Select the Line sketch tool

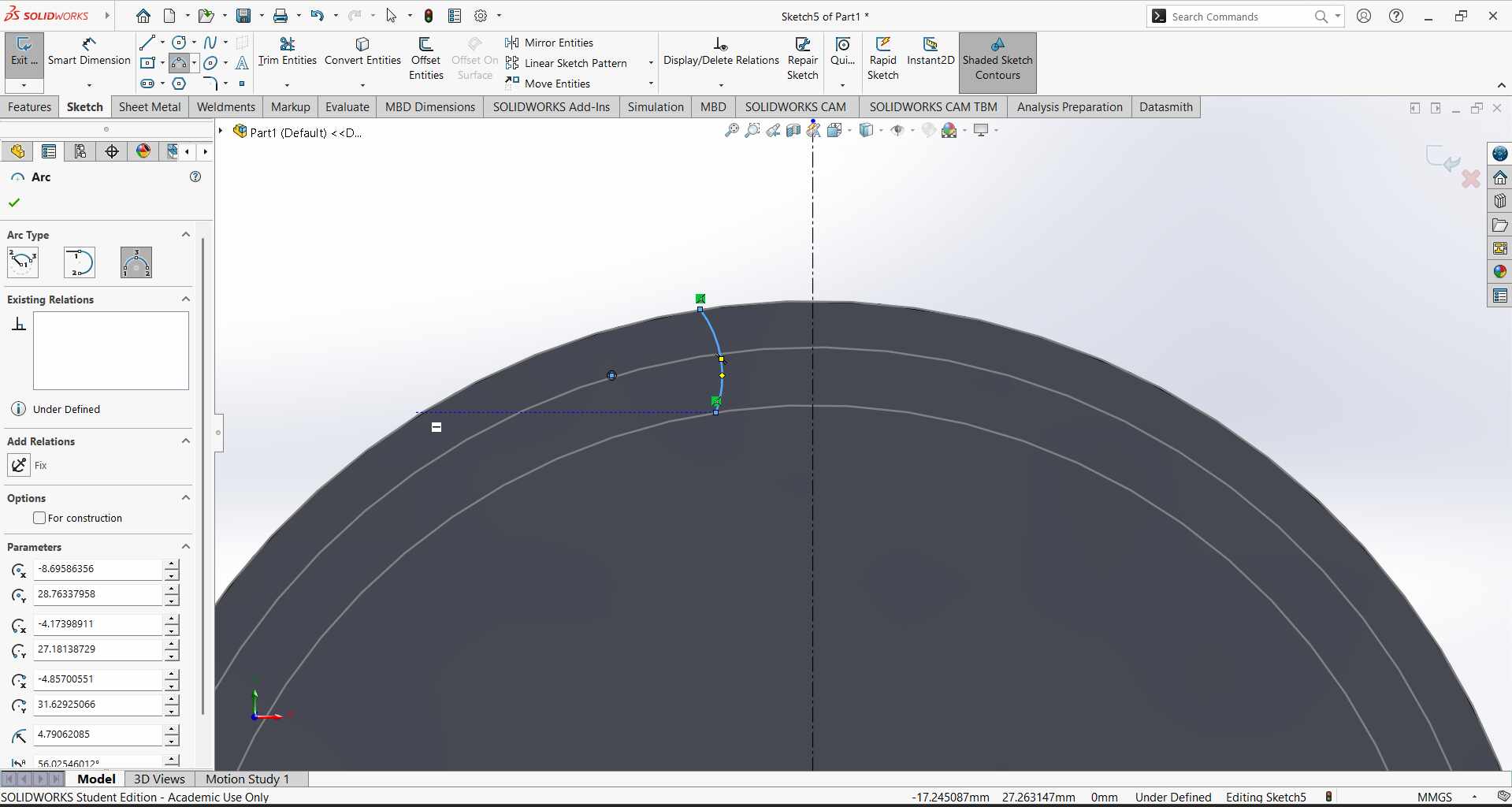tap(147, 43)
